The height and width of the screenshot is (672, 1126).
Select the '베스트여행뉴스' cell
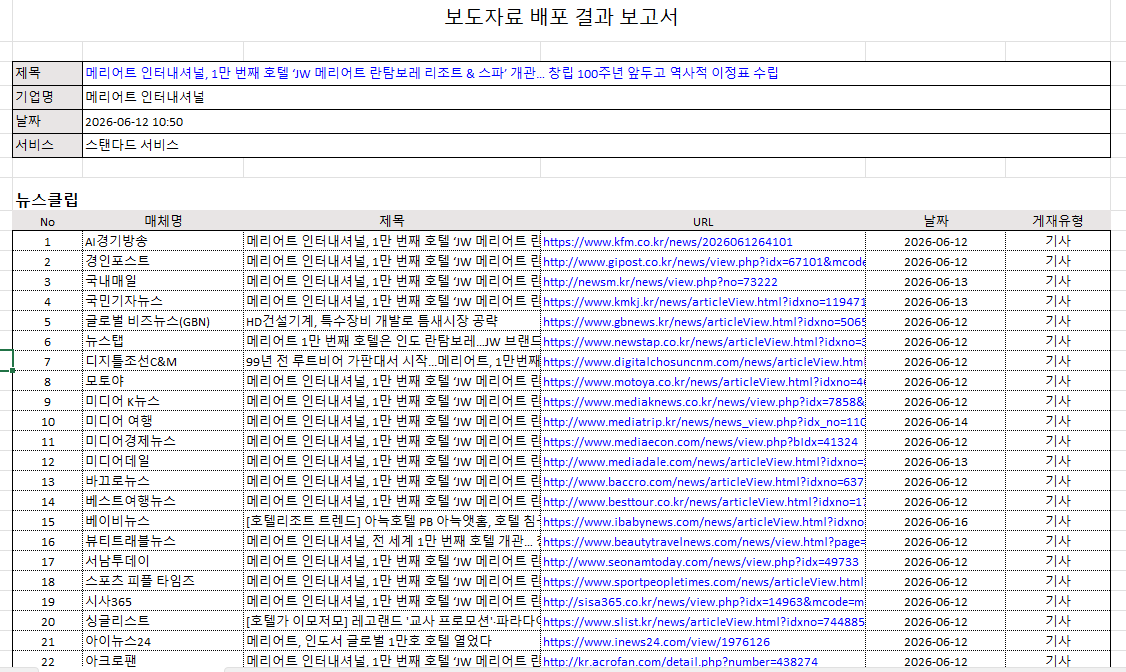tap(163, 502)
